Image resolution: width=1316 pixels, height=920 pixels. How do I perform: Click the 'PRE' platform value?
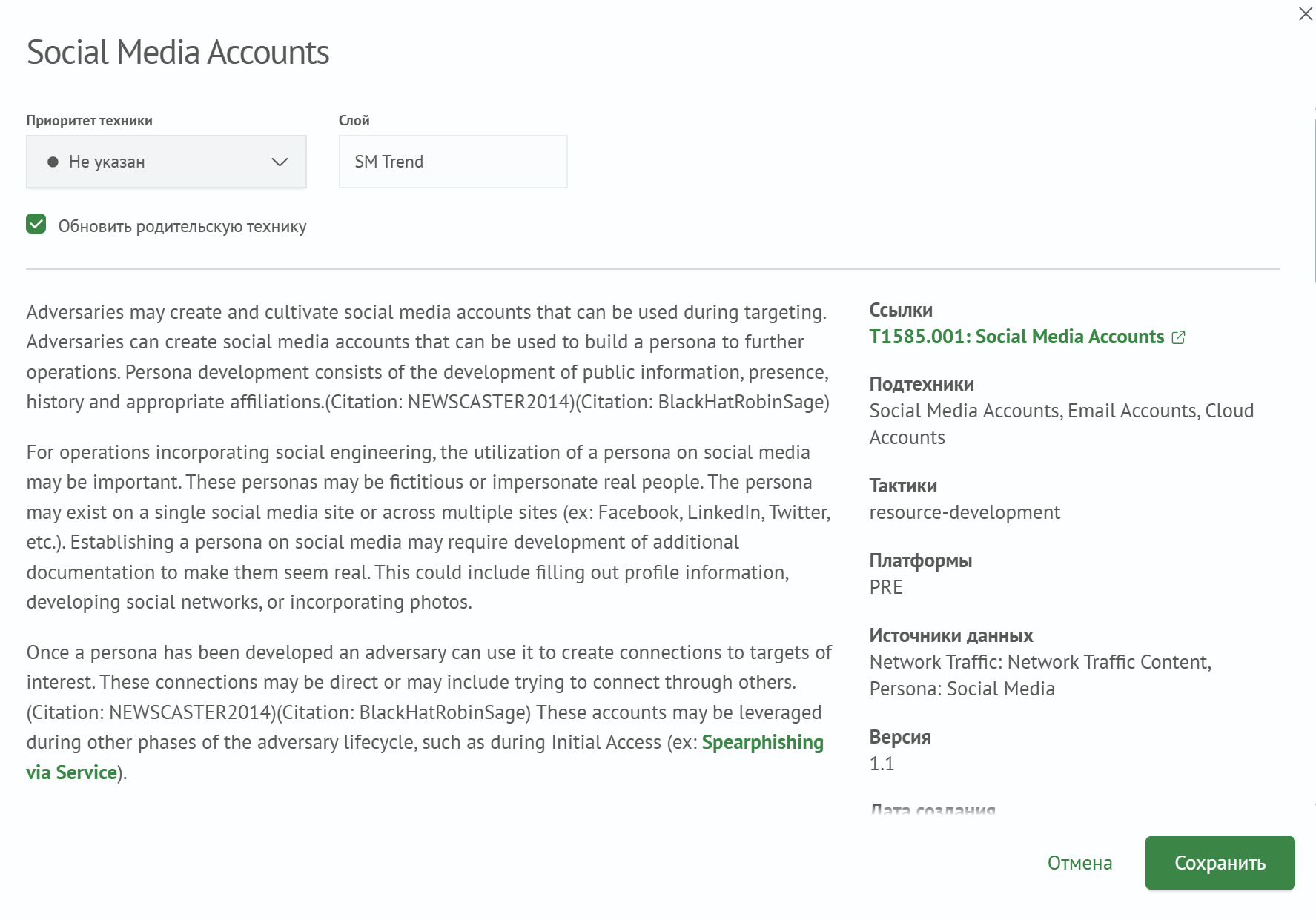pos(885,587)
